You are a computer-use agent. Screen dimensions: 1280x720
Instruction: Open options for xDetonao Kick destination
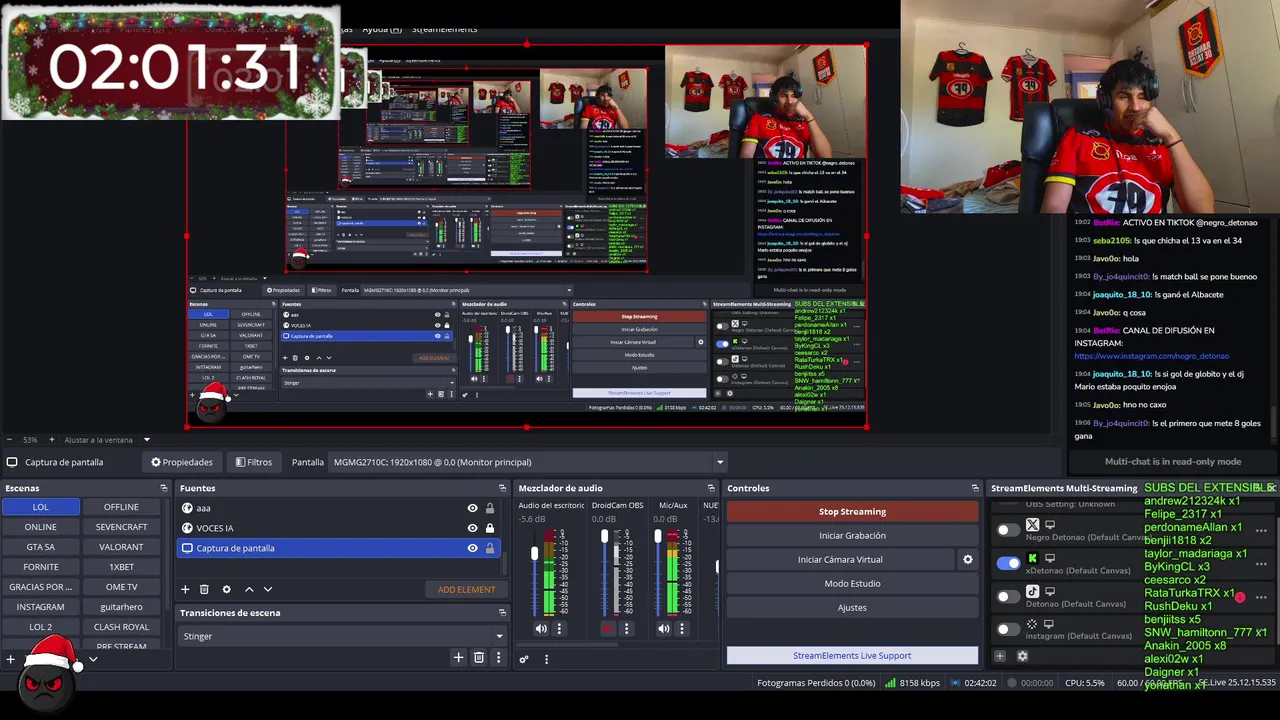pos(1261,565)
